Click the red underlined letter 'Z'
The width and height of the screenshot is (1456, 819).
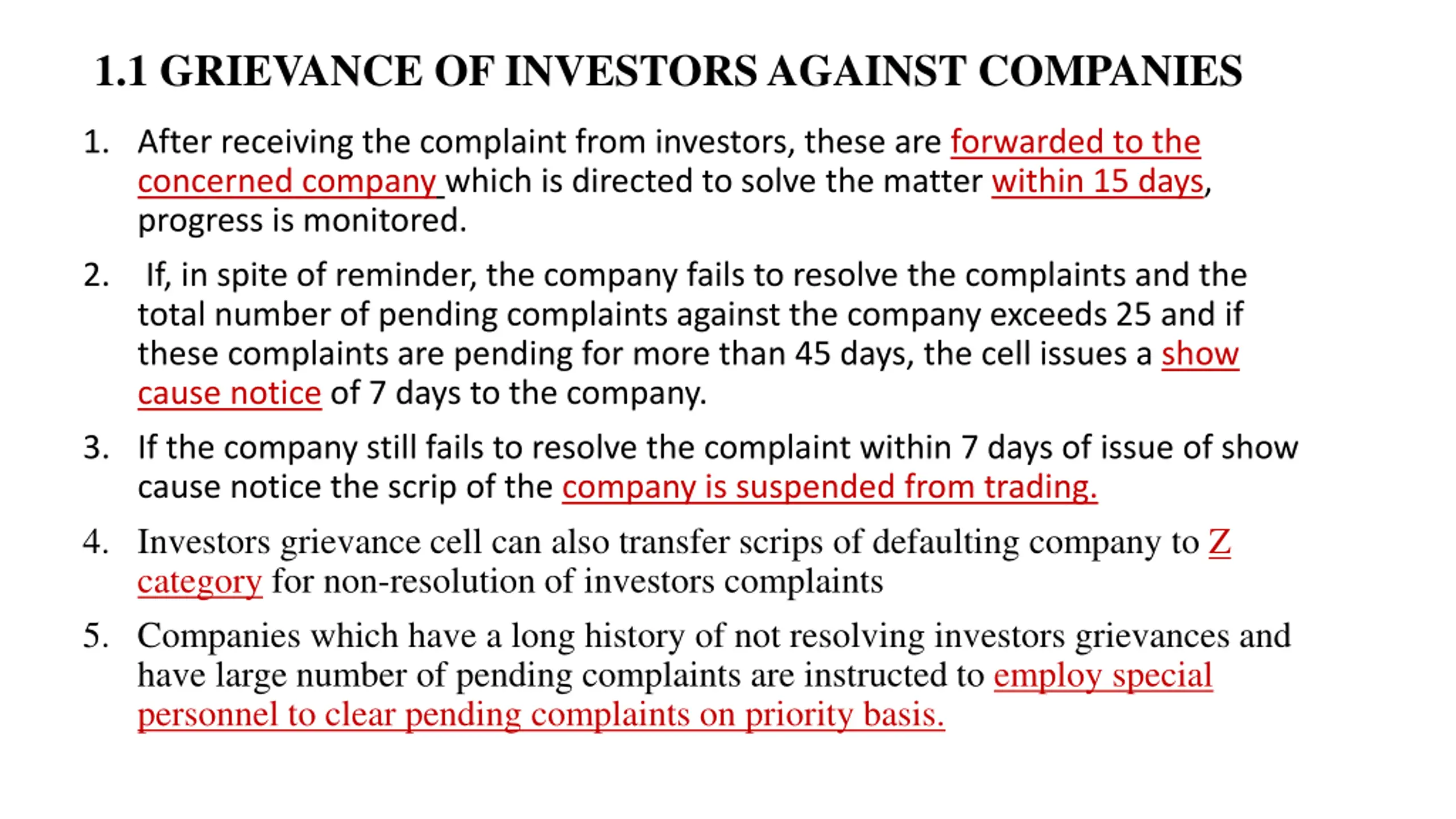click(1219, 542)
